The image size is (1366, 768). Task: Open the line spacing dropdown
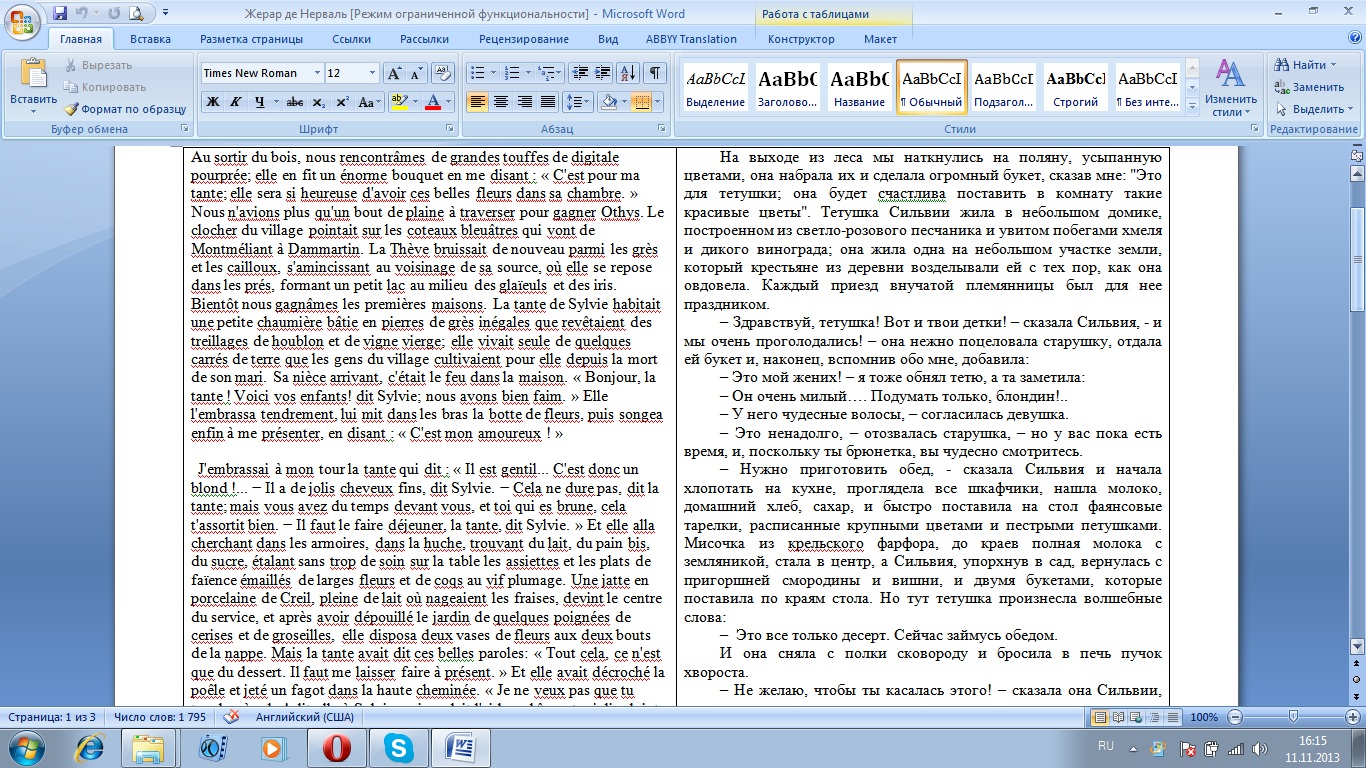pos(578,102)
